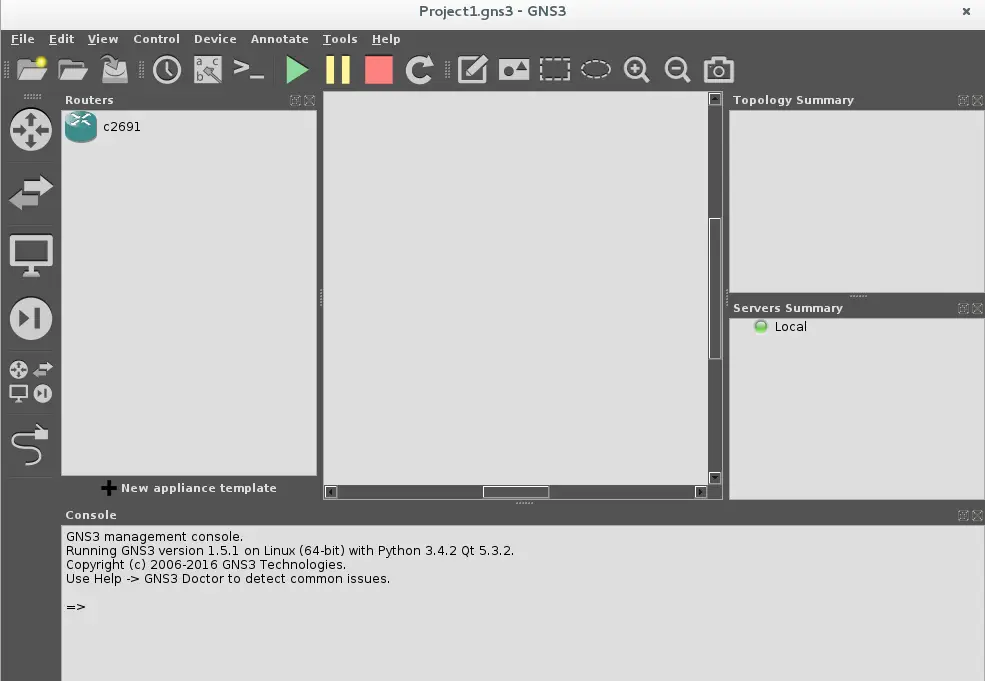Select the Local server entry

click(790, 327)
